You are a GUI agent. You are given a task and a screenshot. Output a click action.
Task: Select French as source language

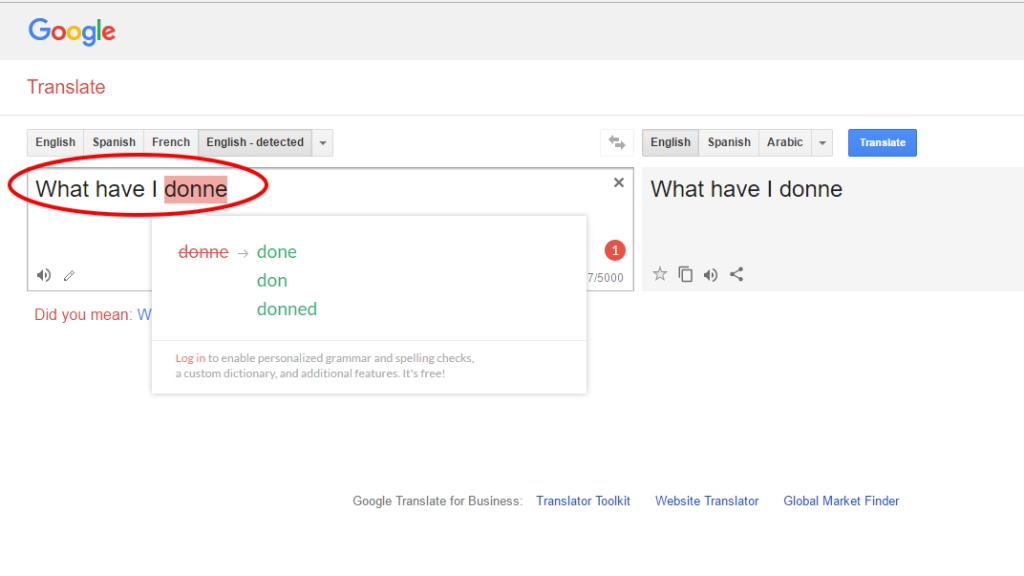pos(170,142)
